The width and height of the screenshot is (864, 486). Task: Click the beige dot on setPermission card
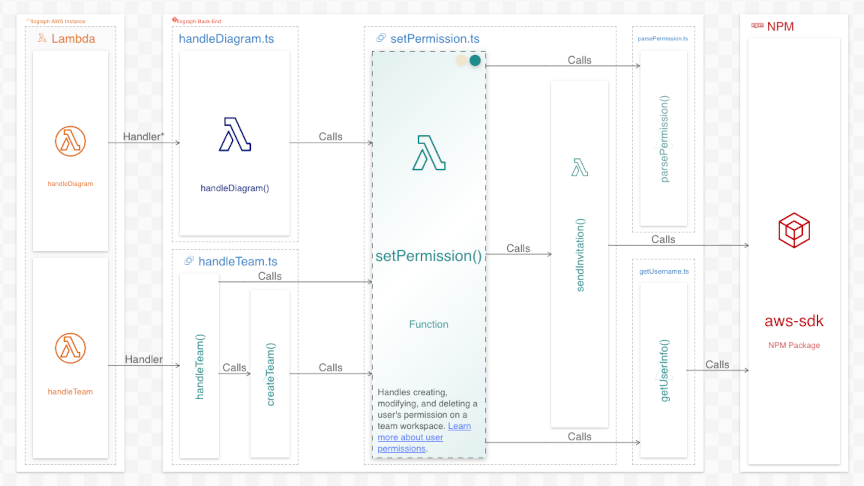[462, 60]
